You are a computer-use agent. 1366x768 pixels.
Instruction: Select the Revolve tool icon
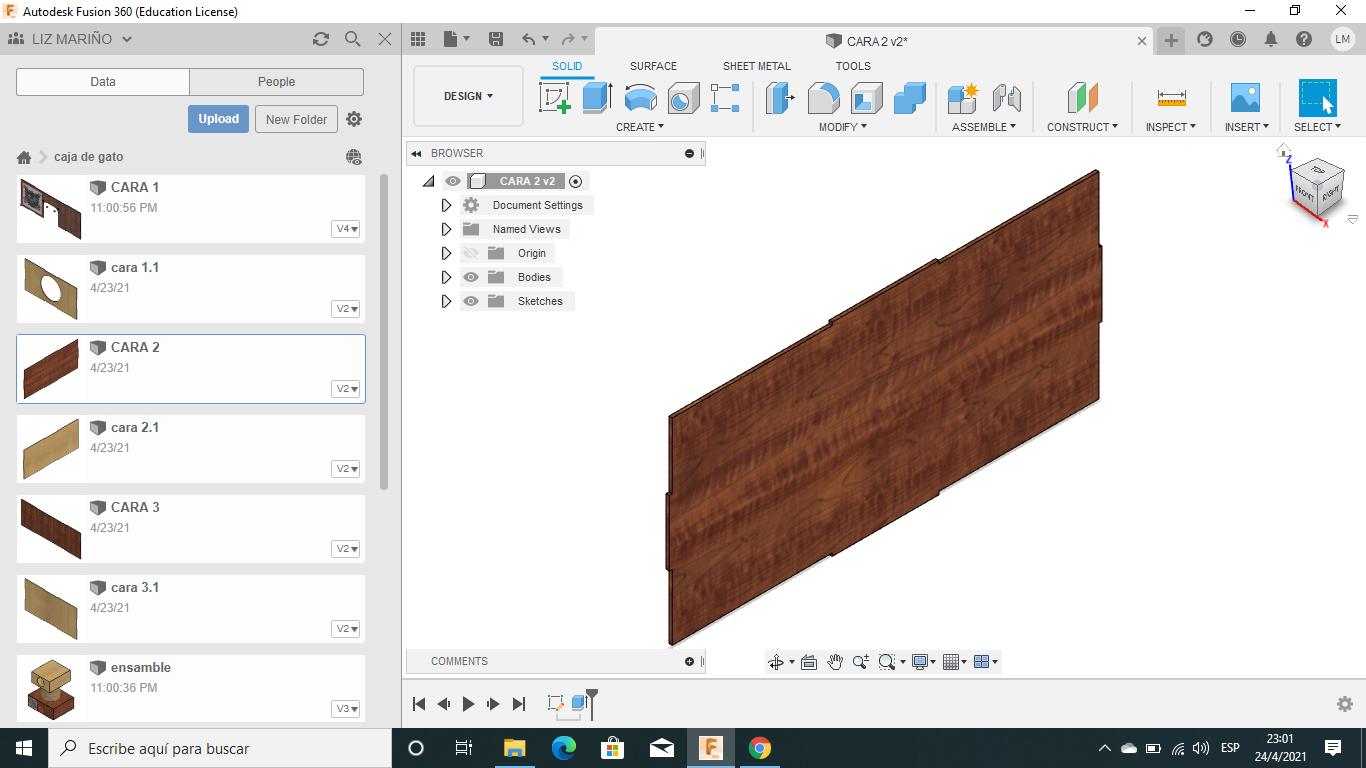point(640,98)
